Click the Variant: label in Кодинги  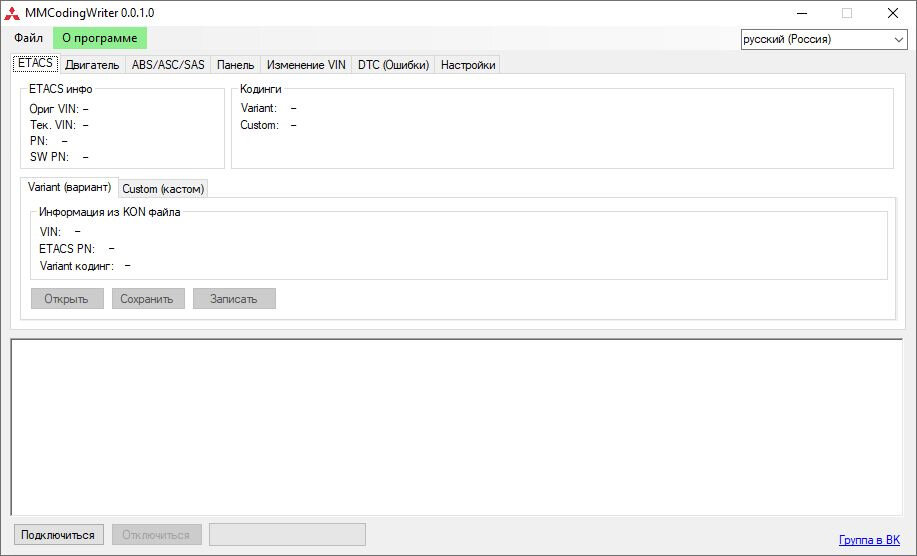(x=258, y=108)
